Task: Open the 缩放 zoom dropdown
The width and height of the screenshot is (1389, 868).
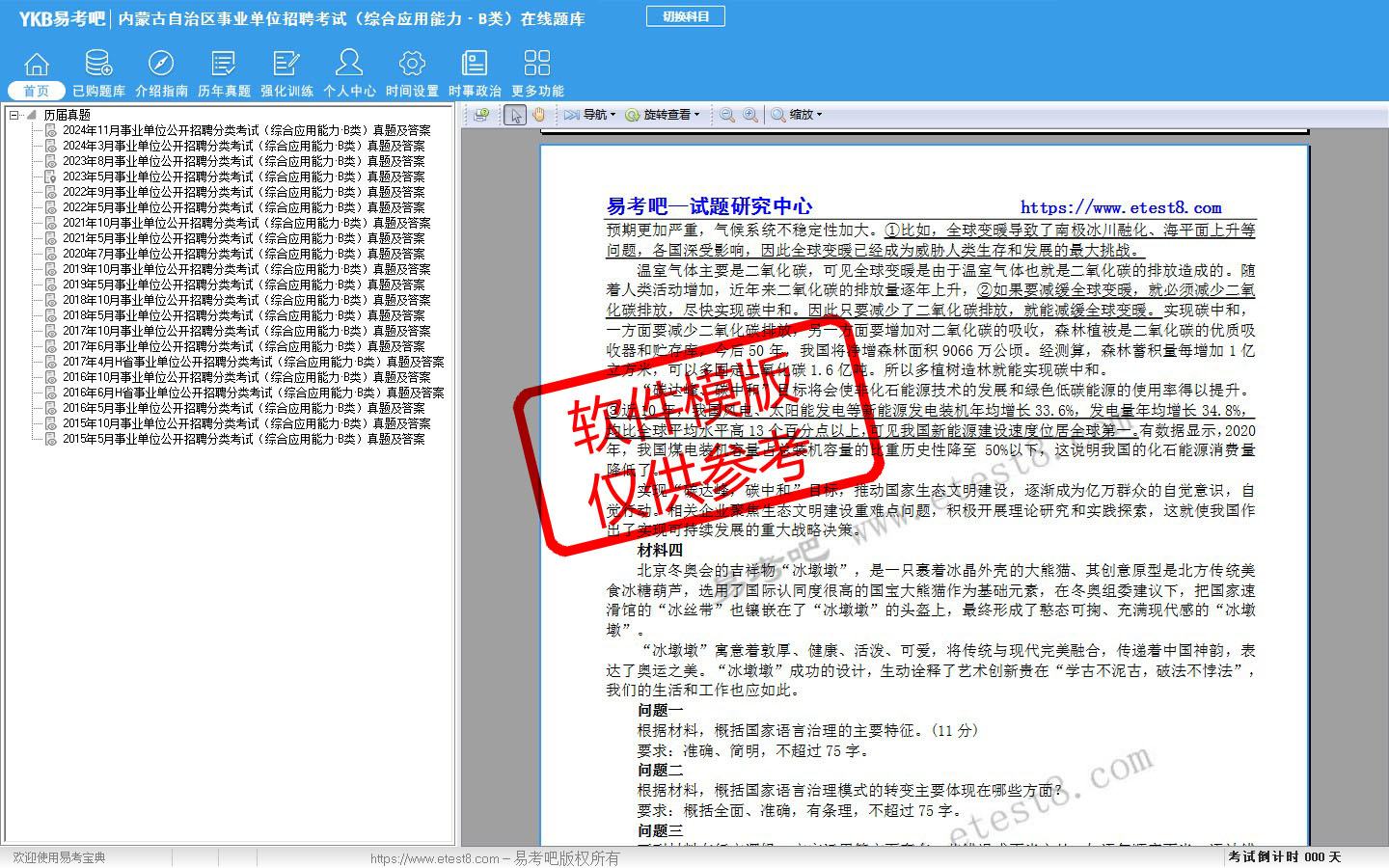Action: click(x=798, y=115)
